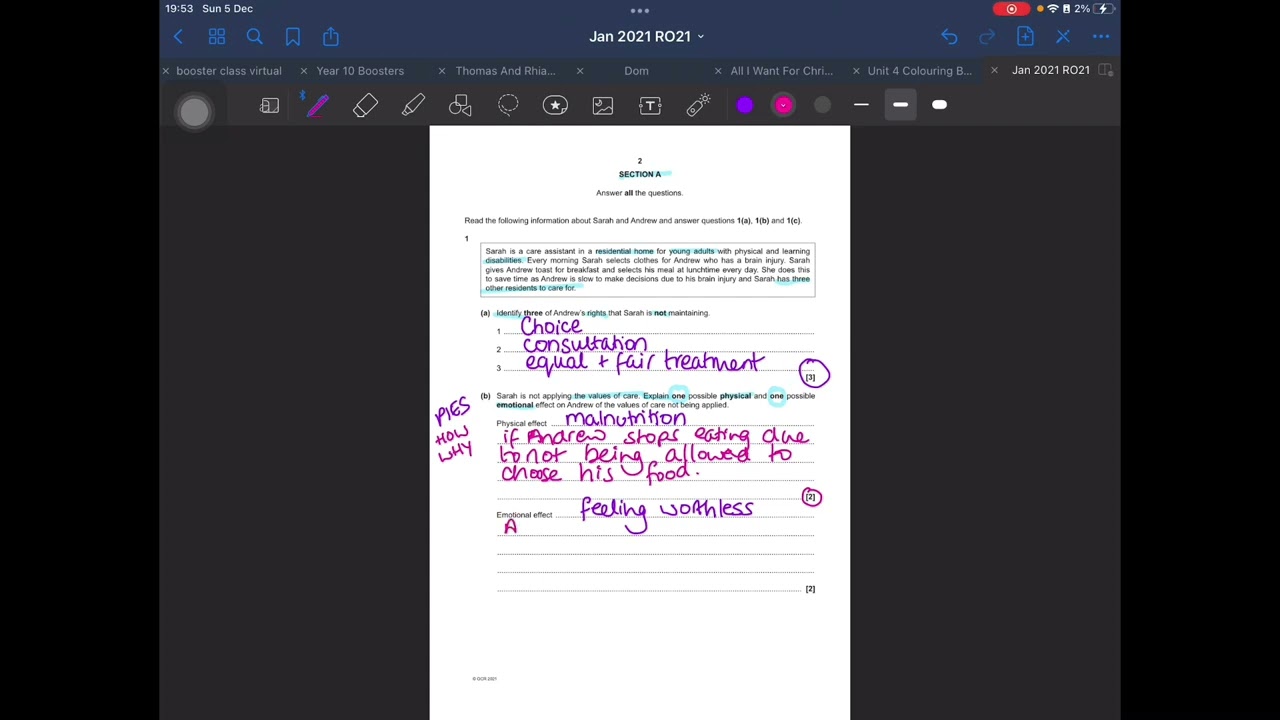Screen dimensions: 1280x720
Task: Tap the red screen recording indicator
Action: (x=1011, y=9)
